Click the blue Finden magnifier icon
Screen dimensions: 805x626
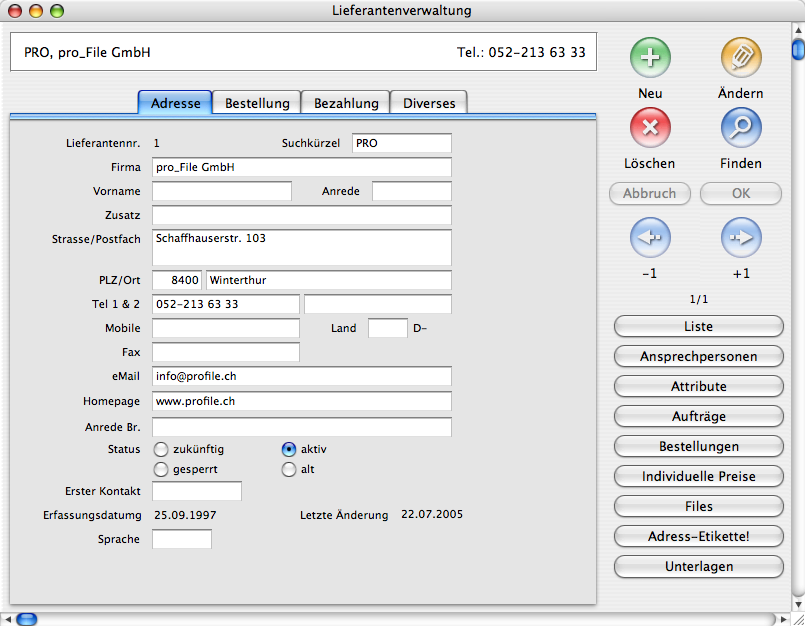(x=741, y=128)
